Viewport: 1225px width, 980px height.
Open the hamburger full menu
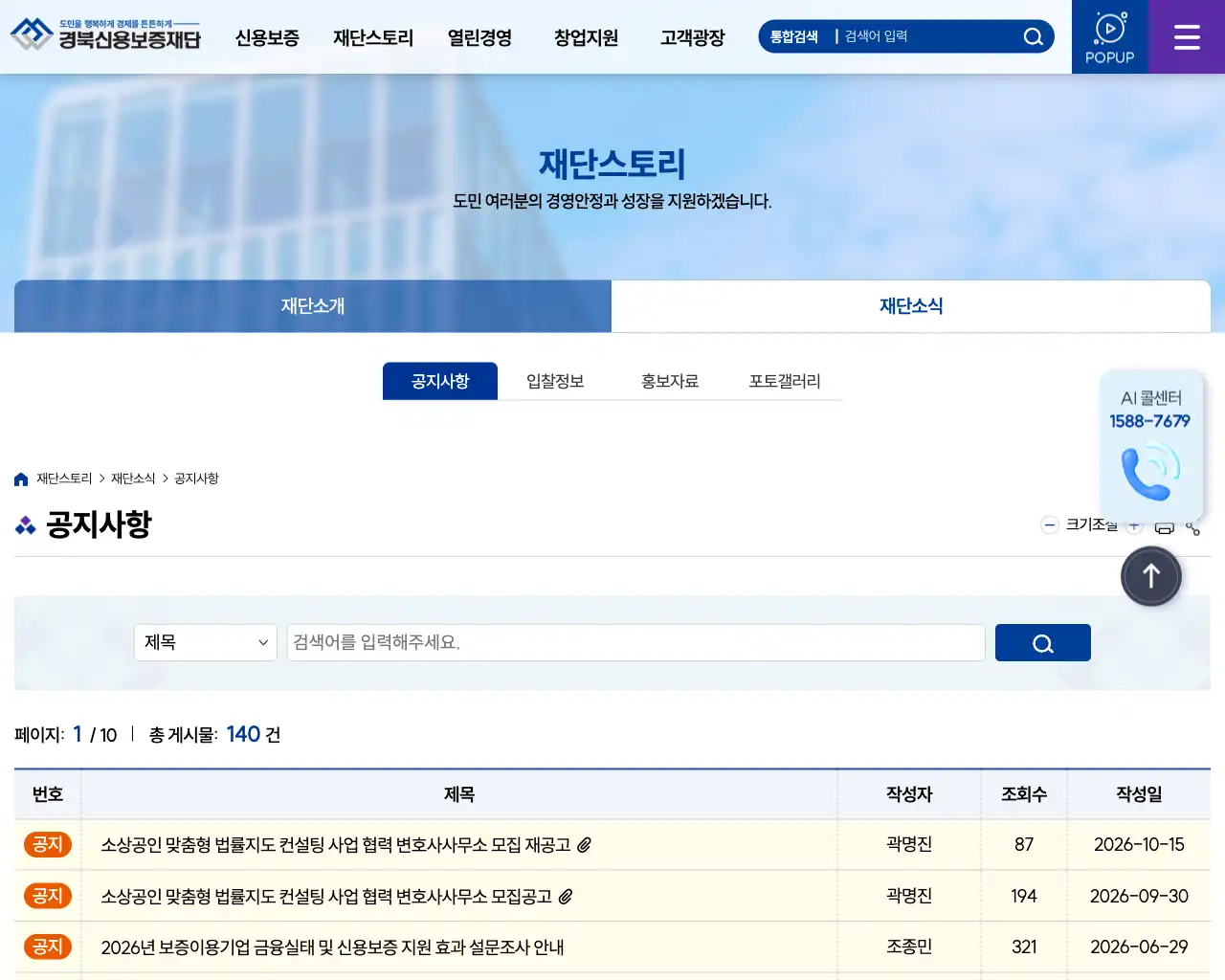[1187, 37]
